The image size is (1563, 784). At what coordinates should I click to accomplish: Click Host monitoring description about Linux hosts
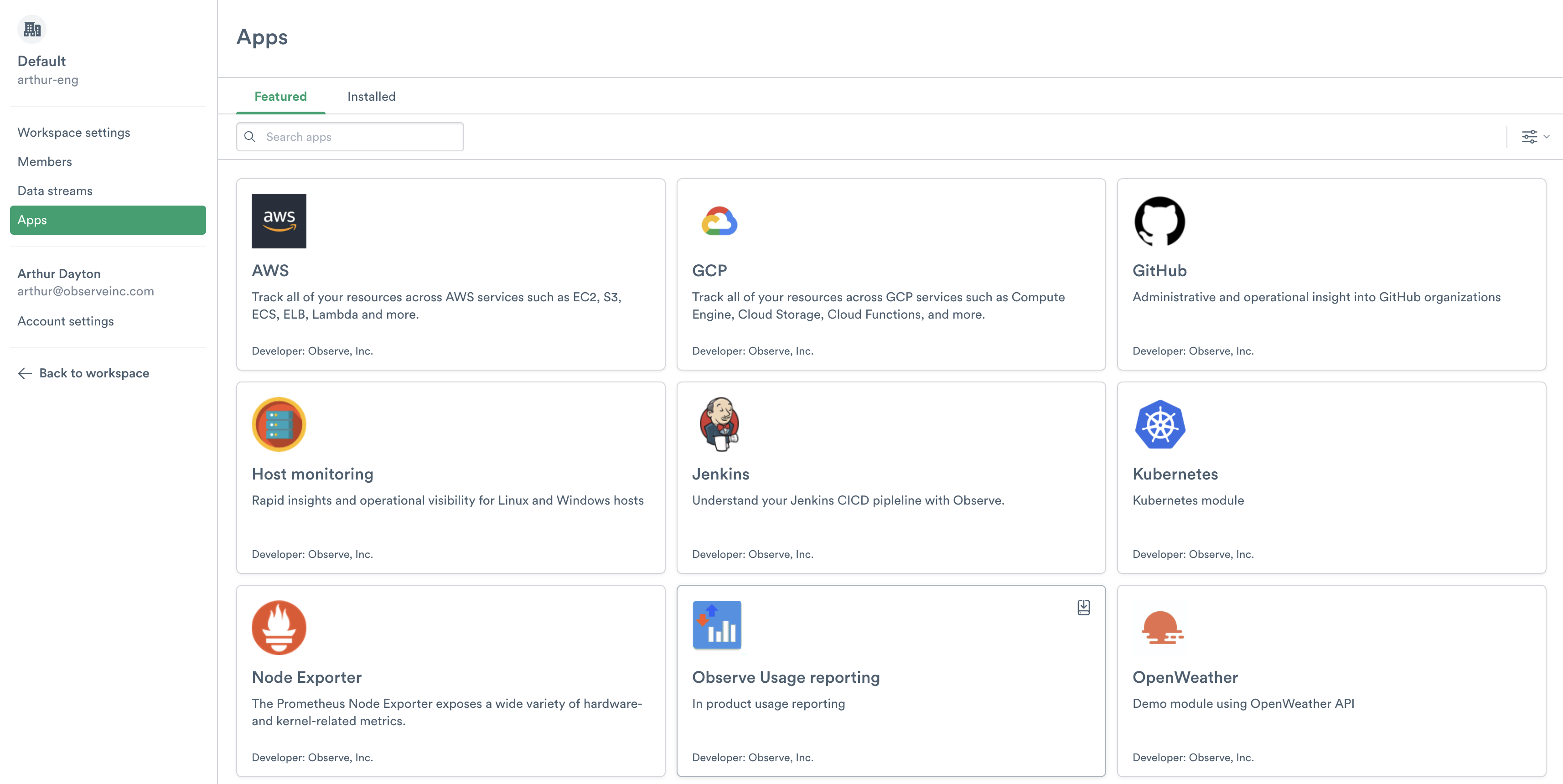coord(448,500)
